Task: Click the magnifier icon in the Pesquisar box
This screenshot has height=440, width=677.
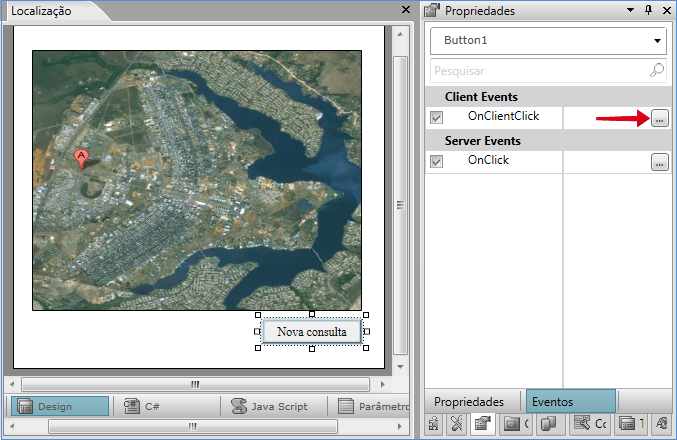Action: pyautogui.click(x=656, y=71)
